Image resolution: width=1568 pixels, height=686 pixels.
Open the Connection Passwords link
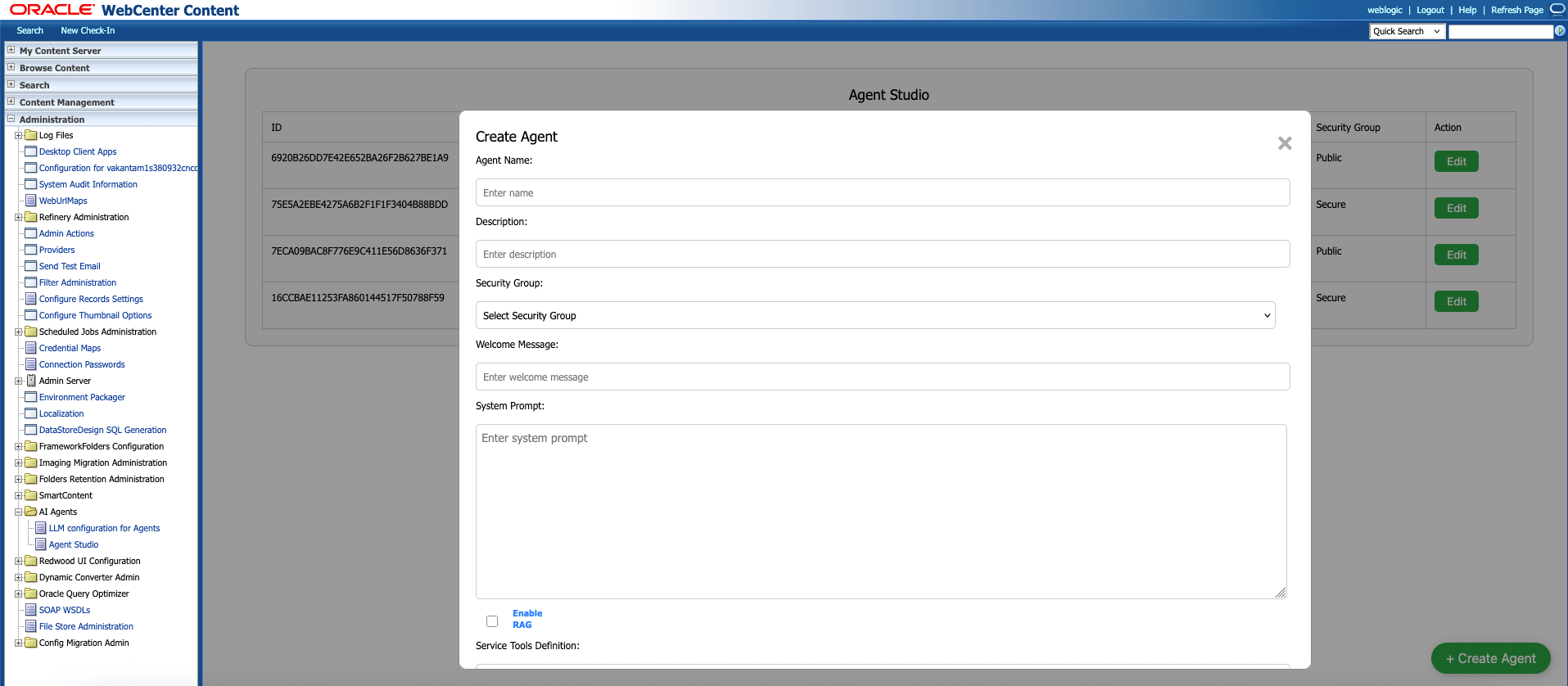[82, 364]
